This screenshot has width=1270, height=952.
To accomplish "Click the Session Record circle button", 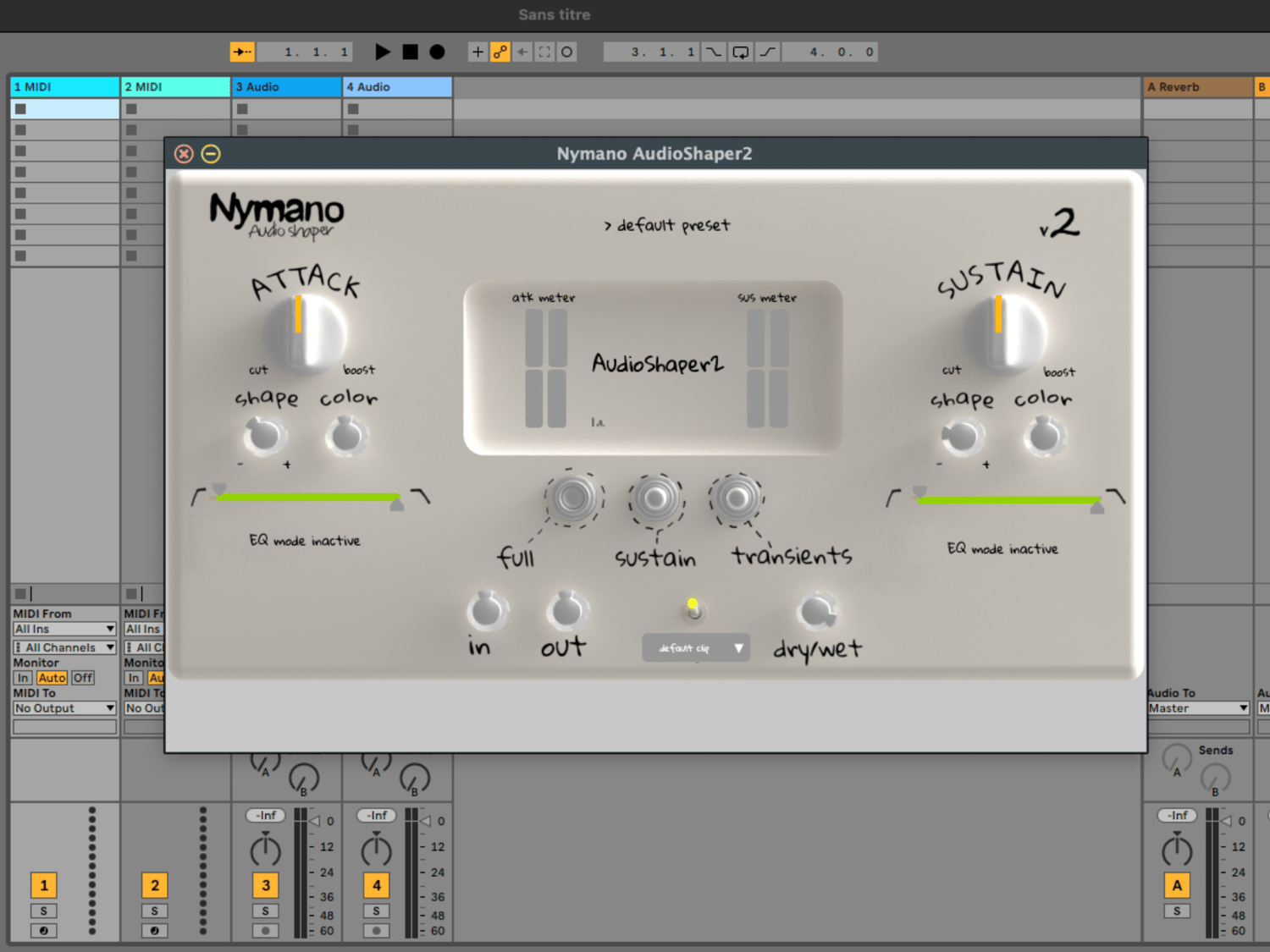I will pos(566,52).
